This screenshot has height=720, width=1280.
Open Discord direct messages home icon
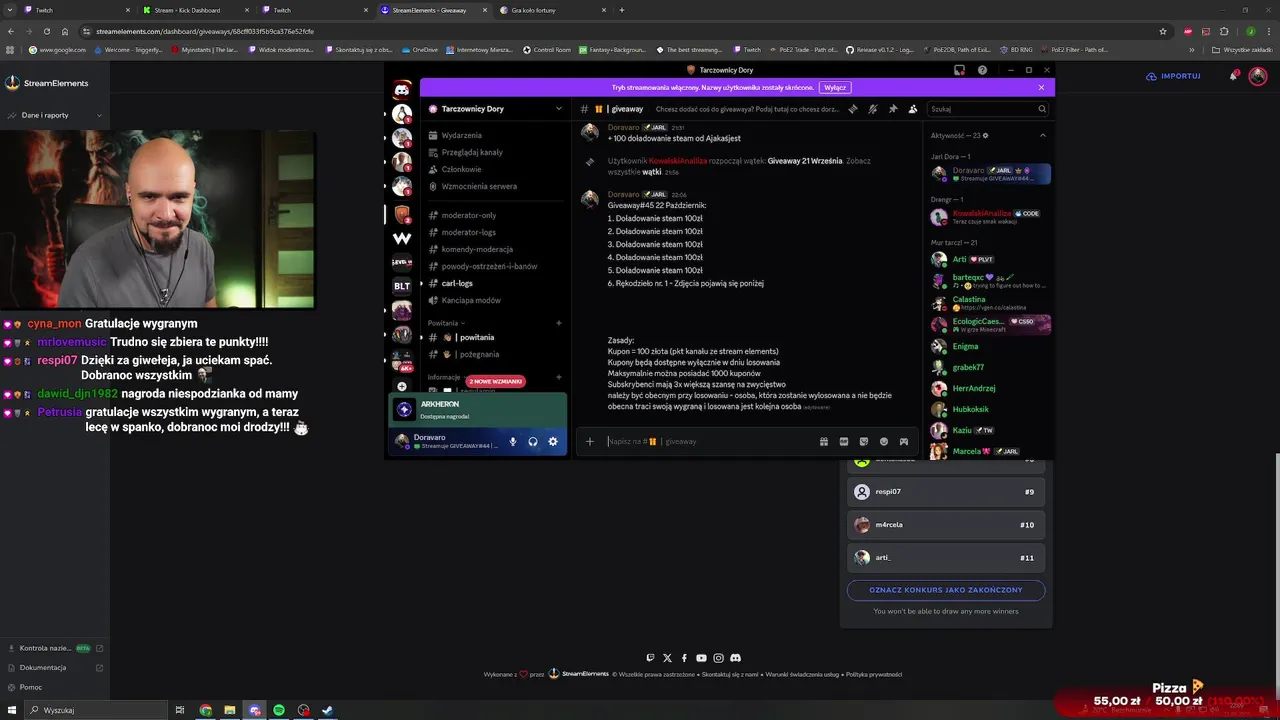pyautogui.click(x=402, y=90)
